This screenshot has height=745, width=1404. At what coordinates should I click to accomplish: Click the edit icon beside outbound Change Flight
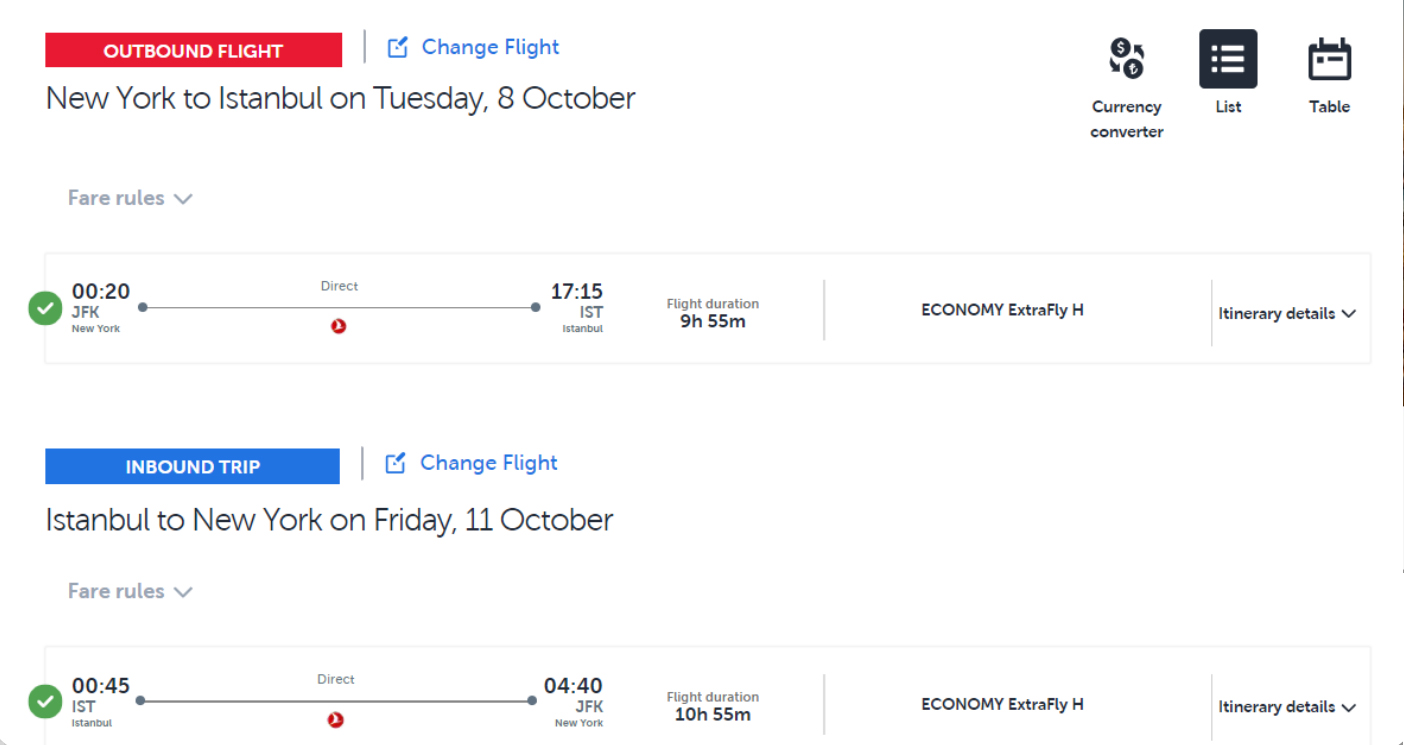coord(398,46)
